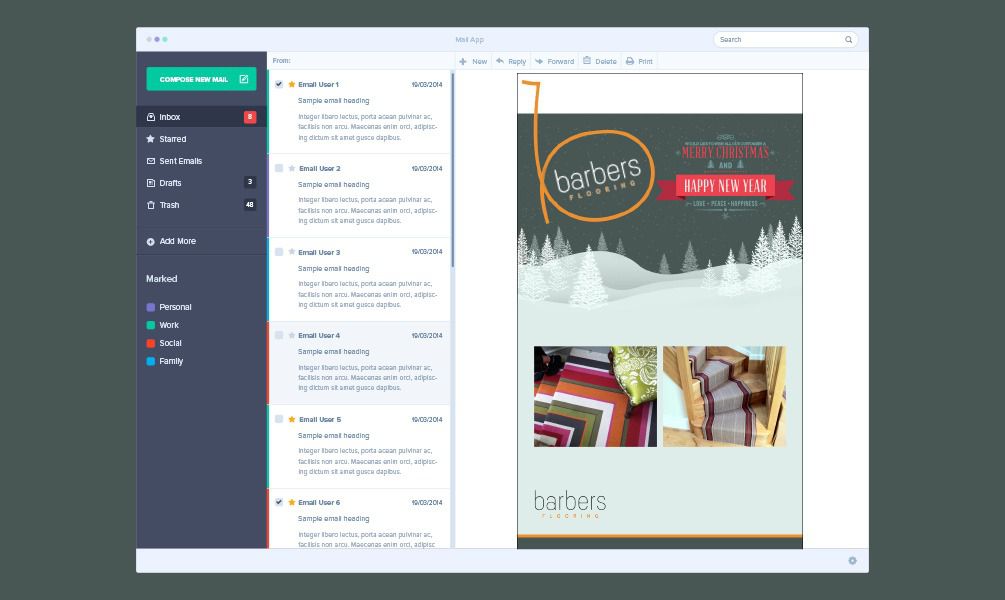Click the Trash bin icon
This screenshot has width=1005, height=600.
click(151, 204)
